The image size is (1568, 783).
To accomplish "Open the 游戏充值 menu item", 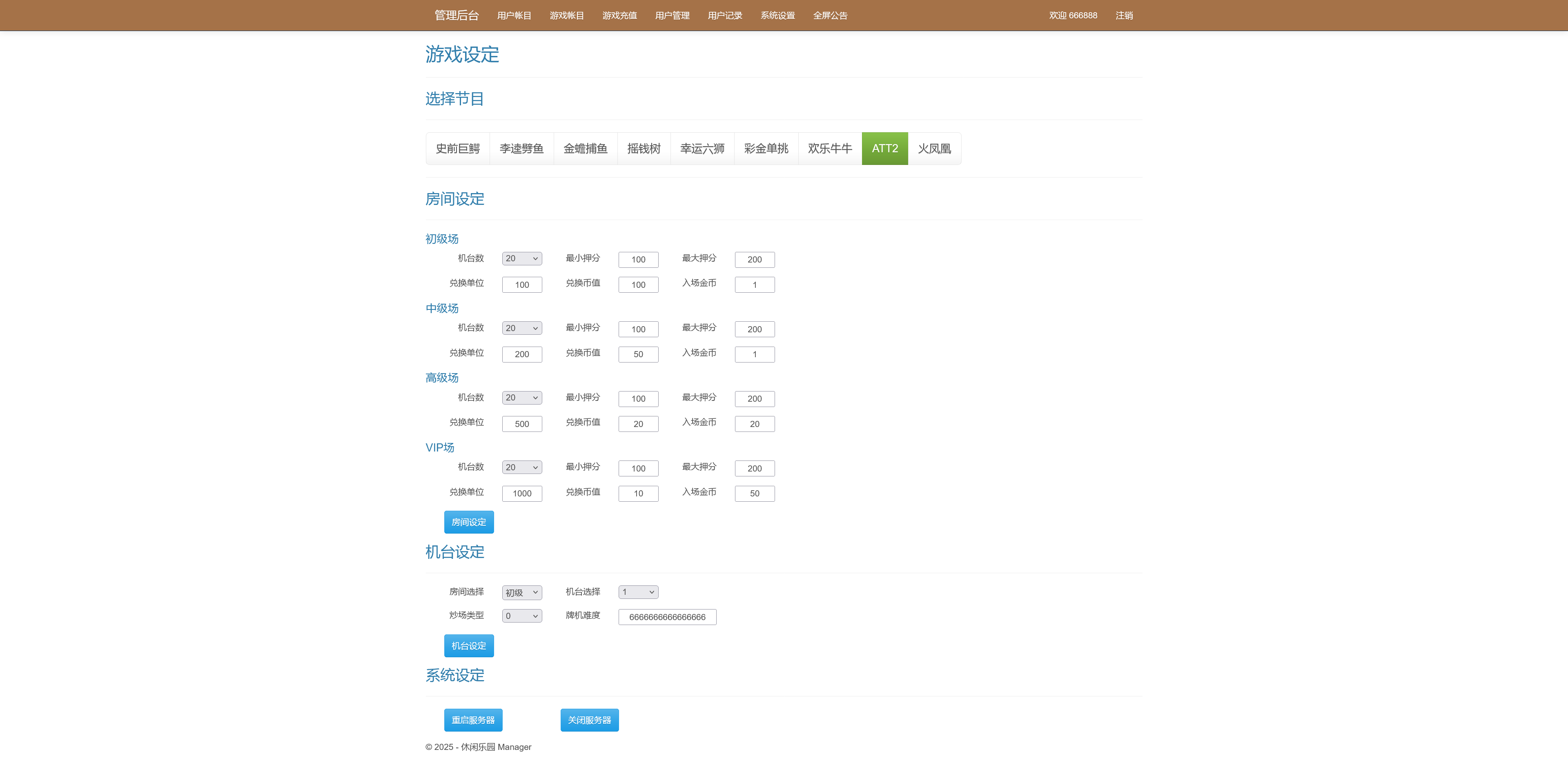I will (x=619, y=15).
